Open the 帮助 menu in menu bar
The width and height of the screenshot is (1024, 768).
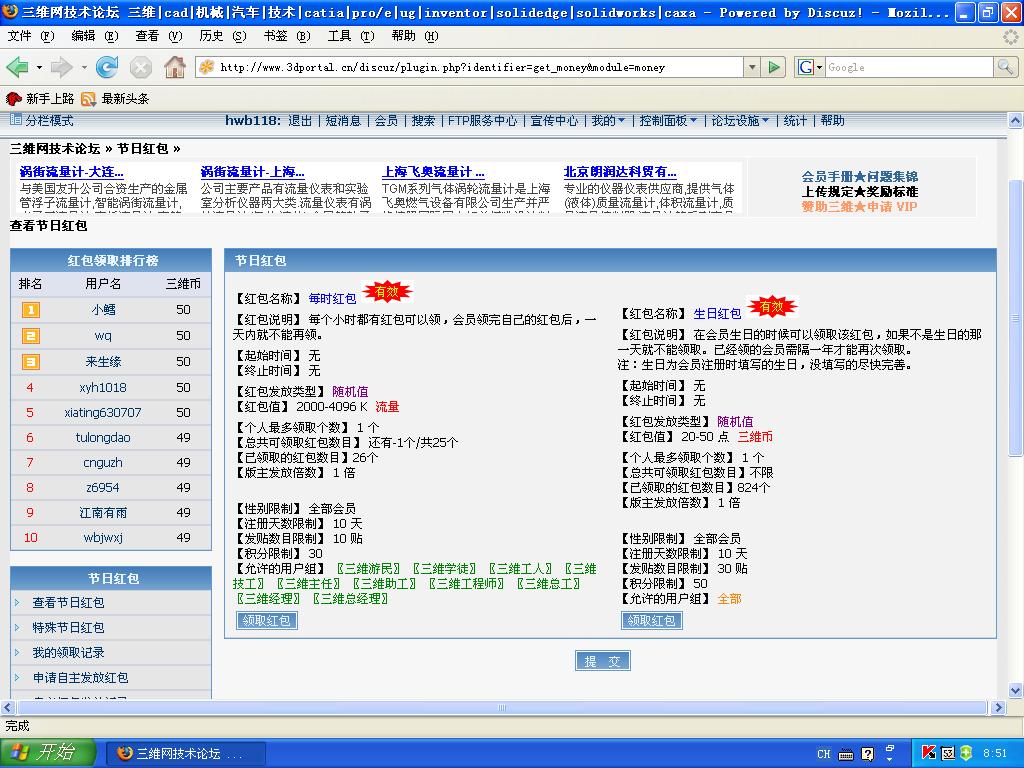tap(415, 36)
